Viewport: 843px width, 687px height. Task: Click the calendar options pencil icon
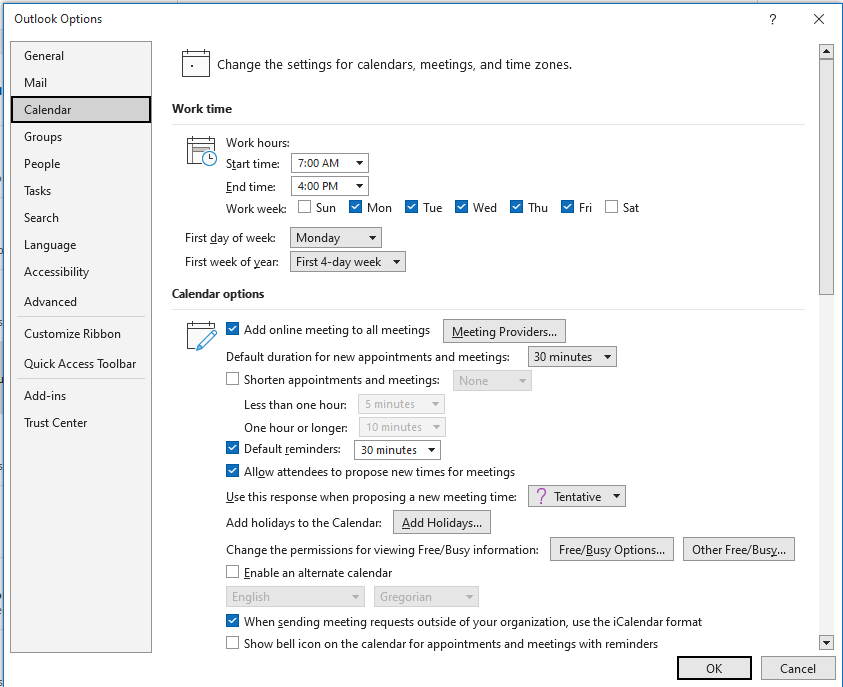point(199,337)
